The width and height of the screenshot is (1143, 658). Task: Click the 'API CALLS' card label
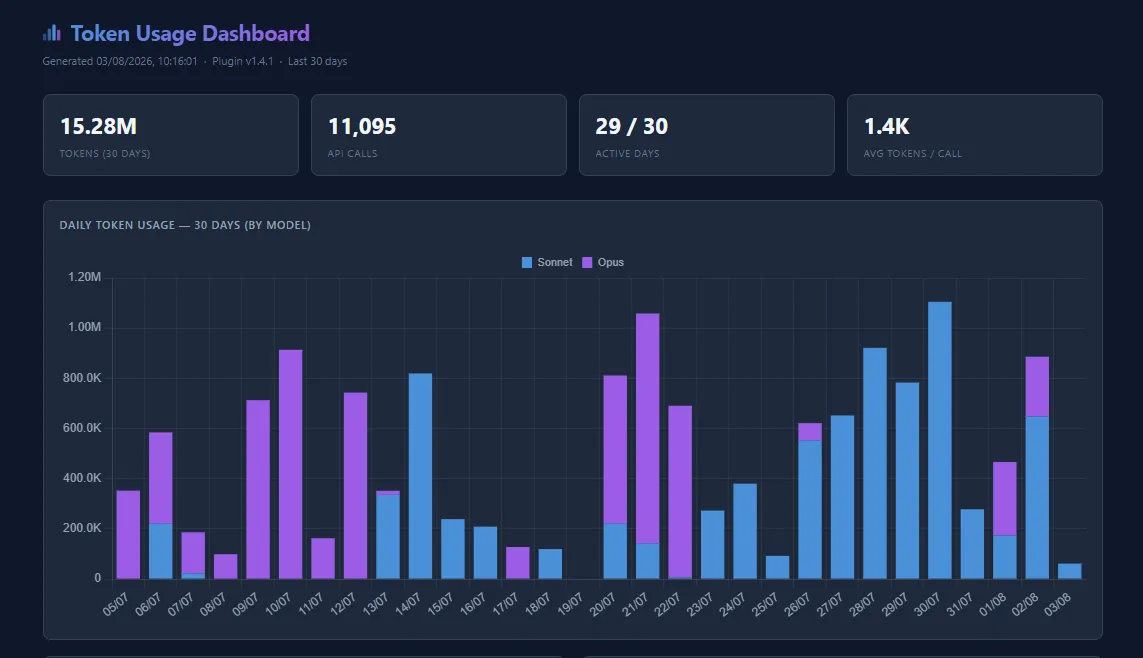pyautogui.click(x=353, y=154)
